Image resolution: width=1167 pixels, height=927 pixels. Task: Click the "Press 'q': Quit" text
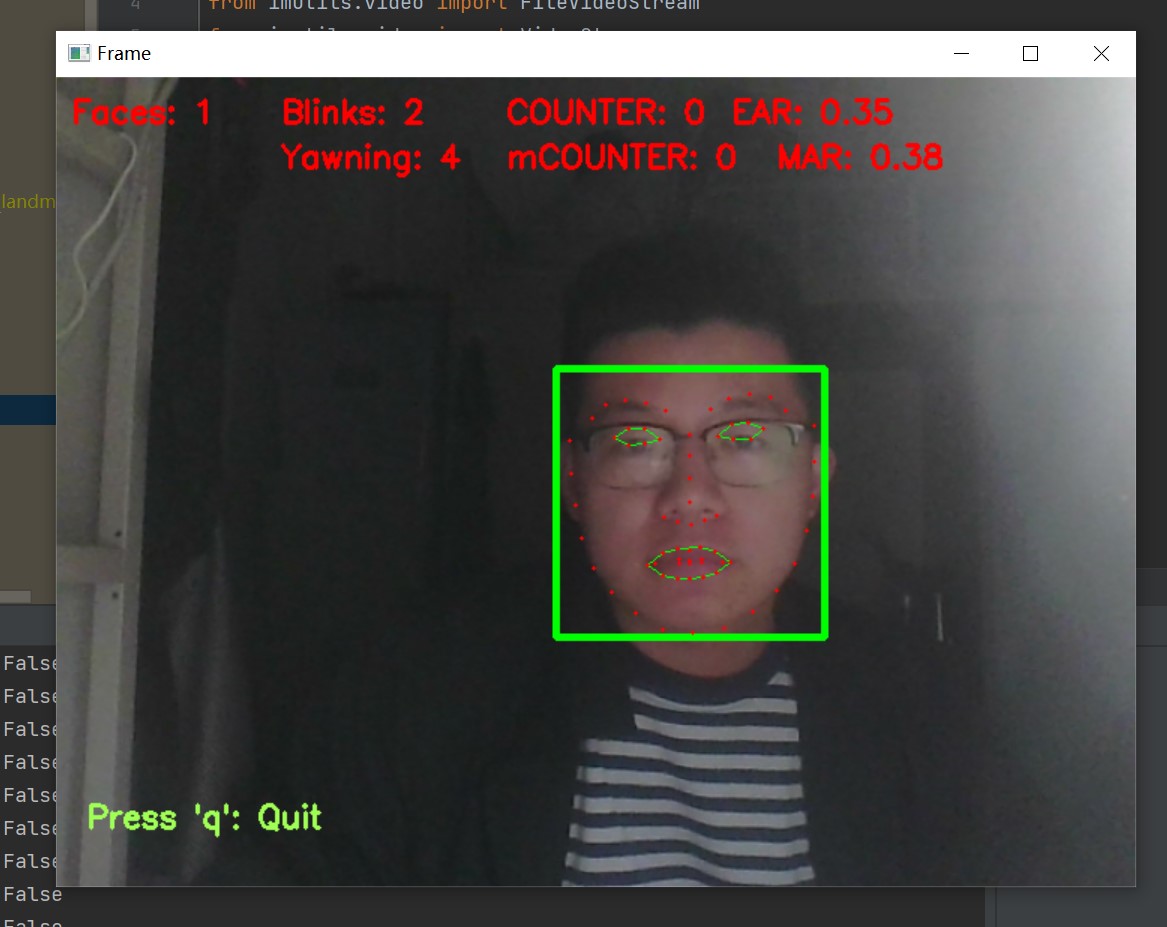205,818
